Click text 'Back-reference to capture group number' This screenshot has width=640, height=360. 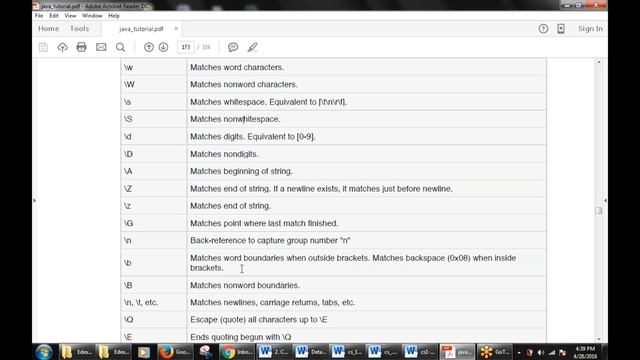pos(264,240)
